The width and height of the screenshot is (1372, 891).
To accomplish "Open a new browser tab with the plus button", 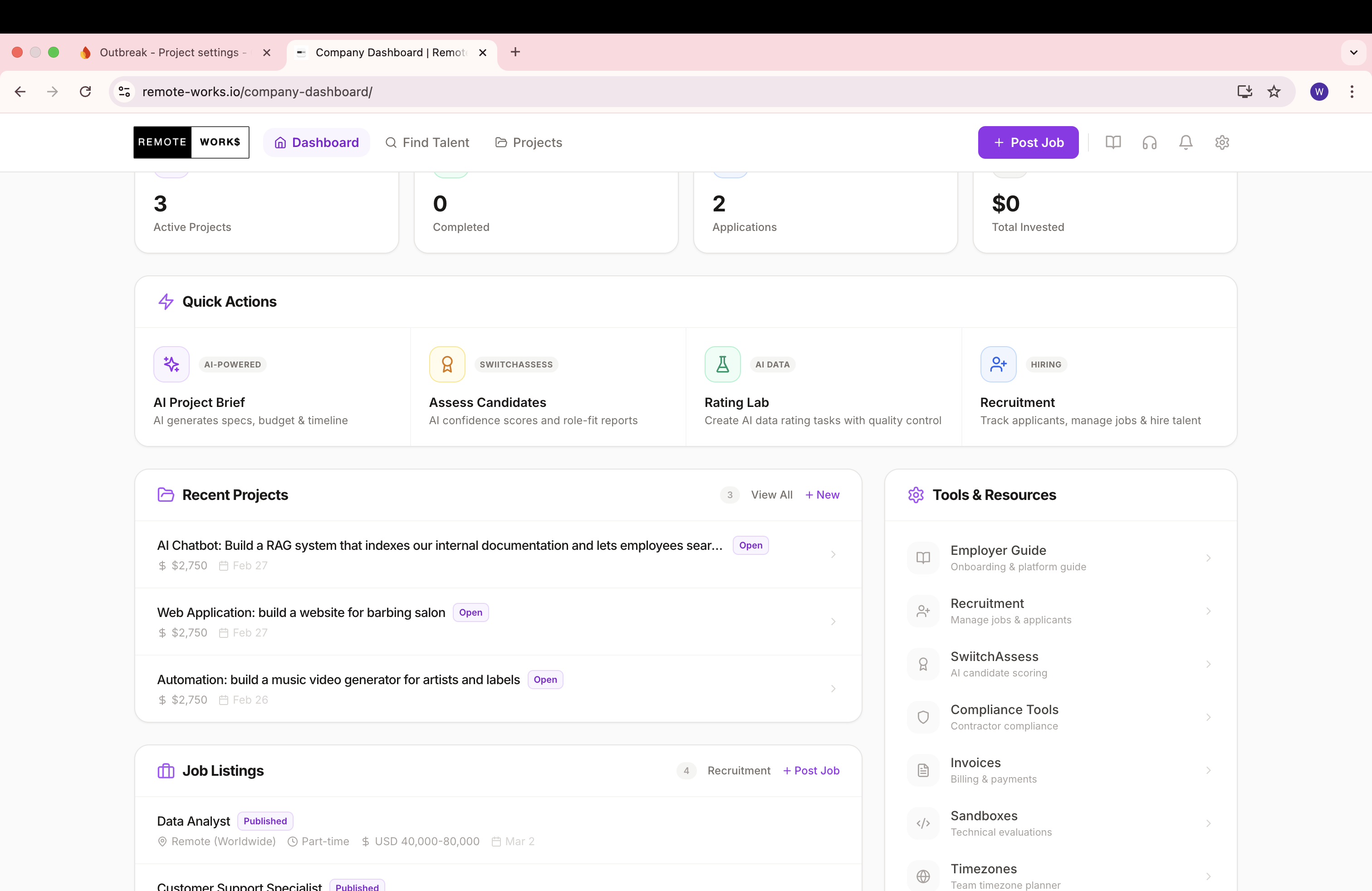I will click(x=515, y=52).
